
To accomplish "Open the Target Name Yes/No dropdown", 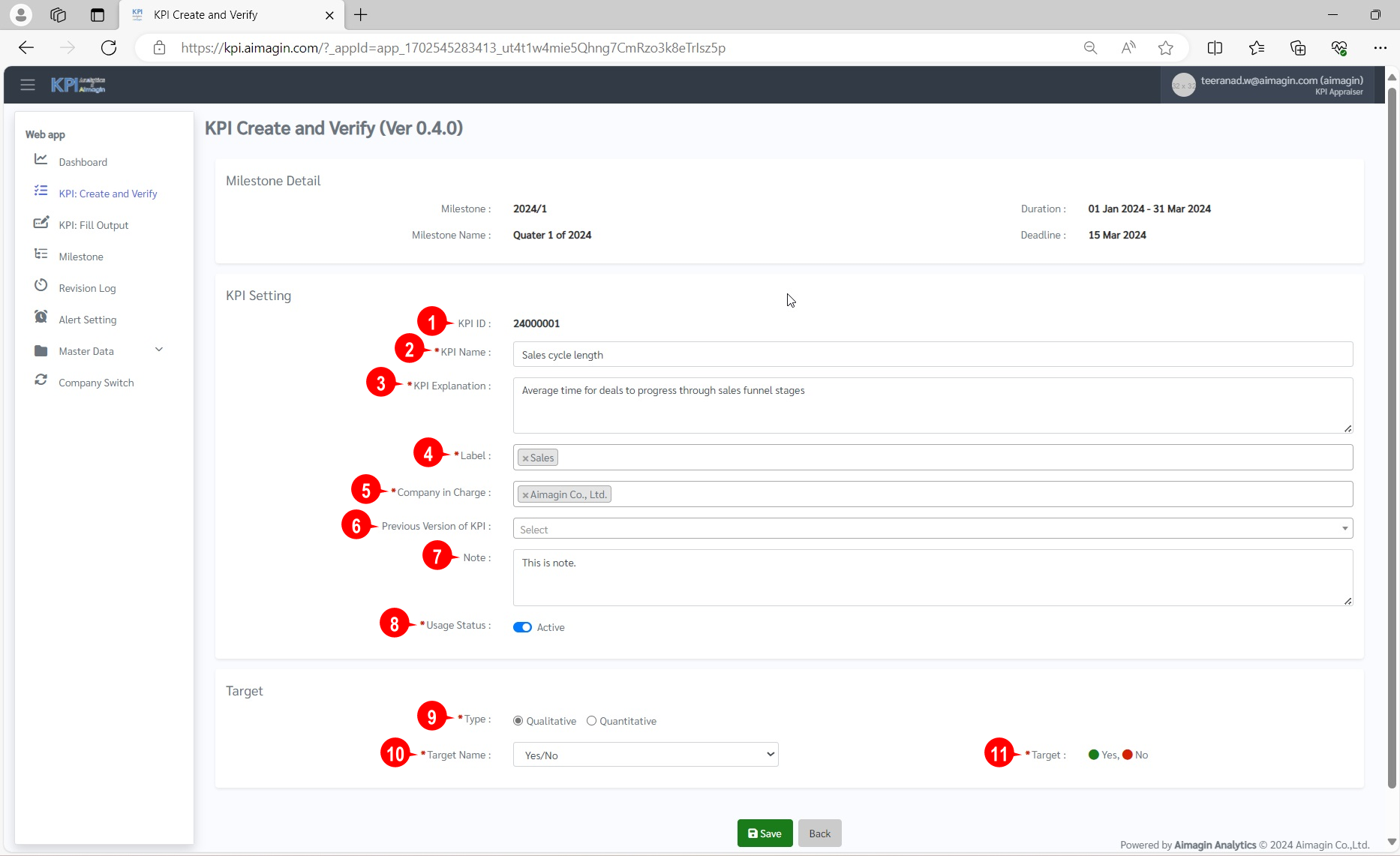I will coord(645,755).
